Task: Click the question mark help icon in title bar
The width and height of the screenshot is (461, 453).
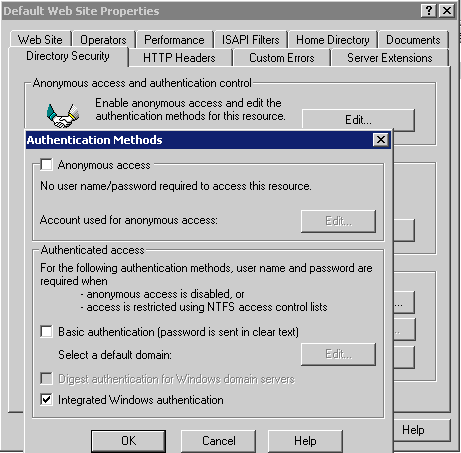Action: coord(429,11)
